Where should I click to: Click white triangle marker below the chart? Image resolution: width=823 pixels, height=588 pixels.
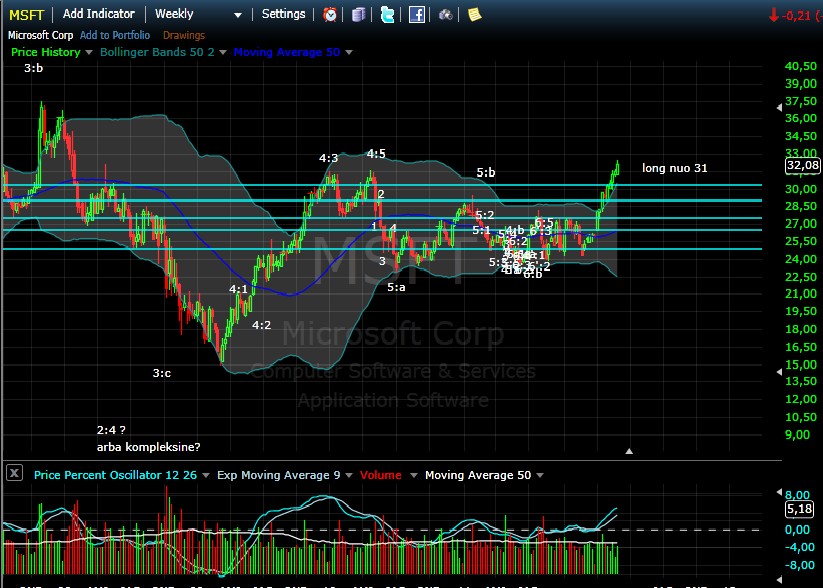tap(629, 451)
